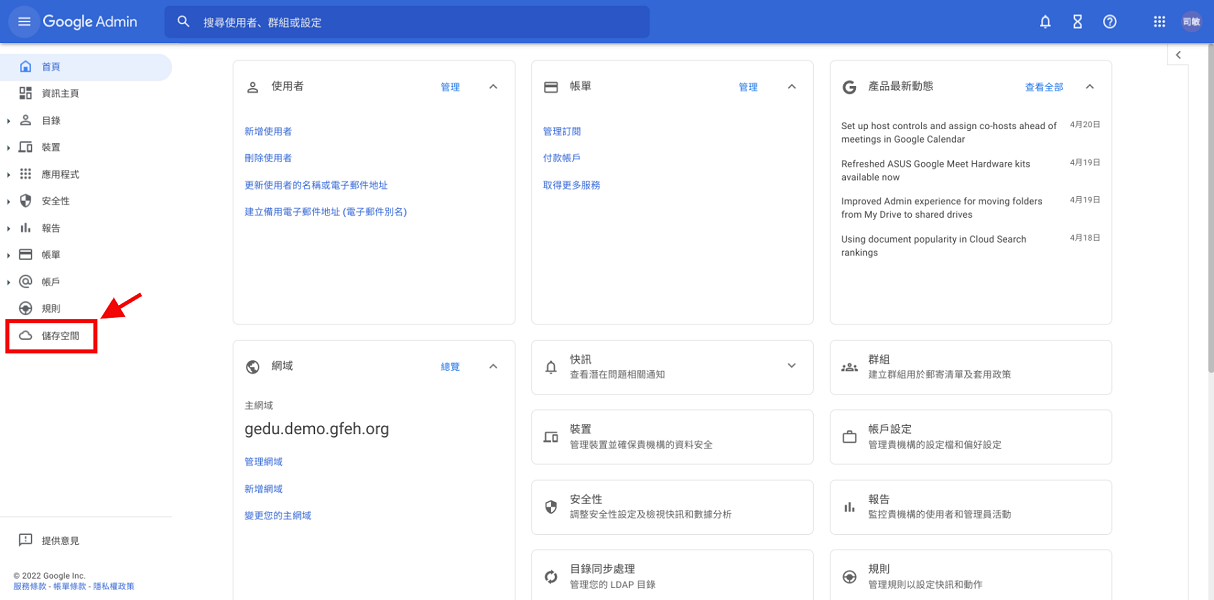Screen dimensions: 1214x600
Task: Click 刪除使用者 link
Action: coord(268,158)
